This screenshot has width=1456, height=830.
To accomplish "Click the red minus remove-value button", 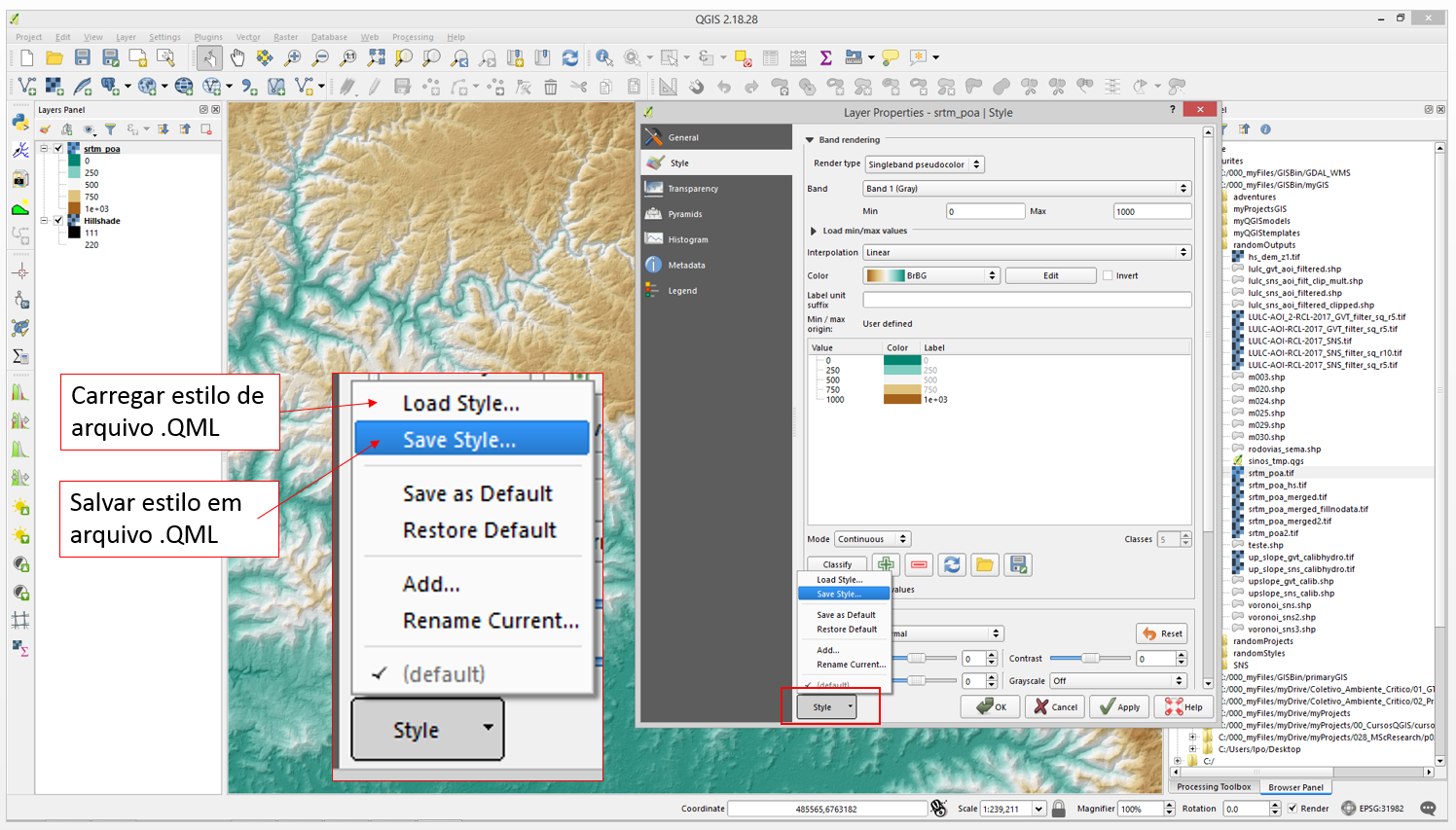I will click(918, 564).
